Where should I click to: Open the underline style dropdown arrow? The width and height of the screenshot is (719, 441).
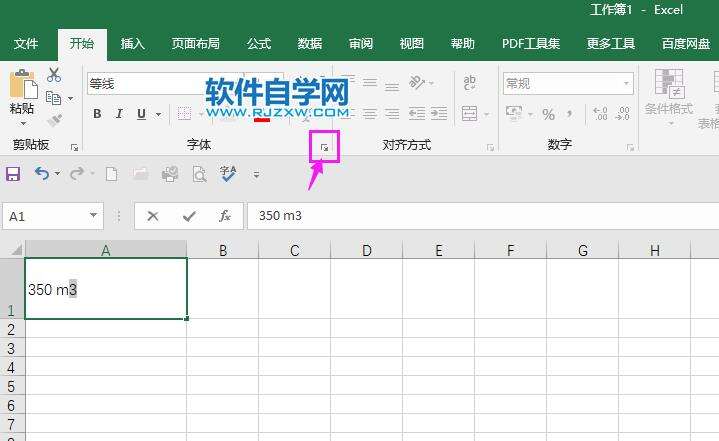click(158, 114)
